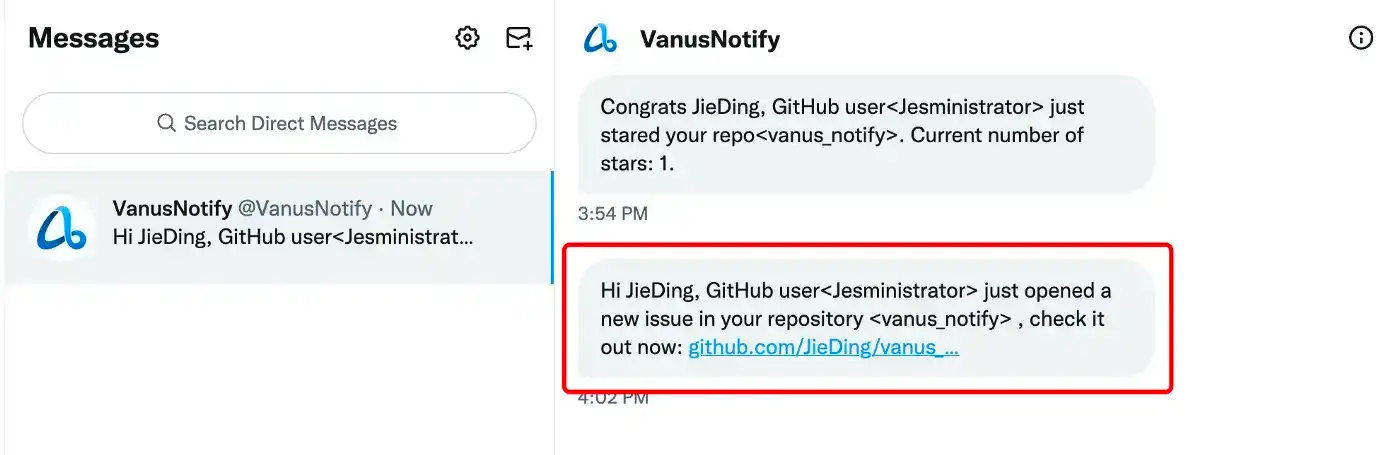
Task: Click the 3:54 PM message timestamp
Action: 613,213
